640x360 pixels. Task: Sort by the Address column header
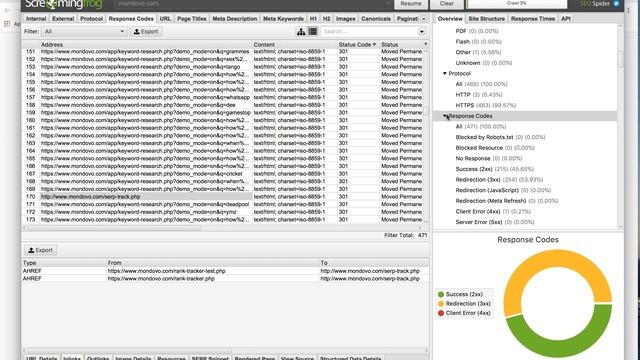[x=146, y=44]
